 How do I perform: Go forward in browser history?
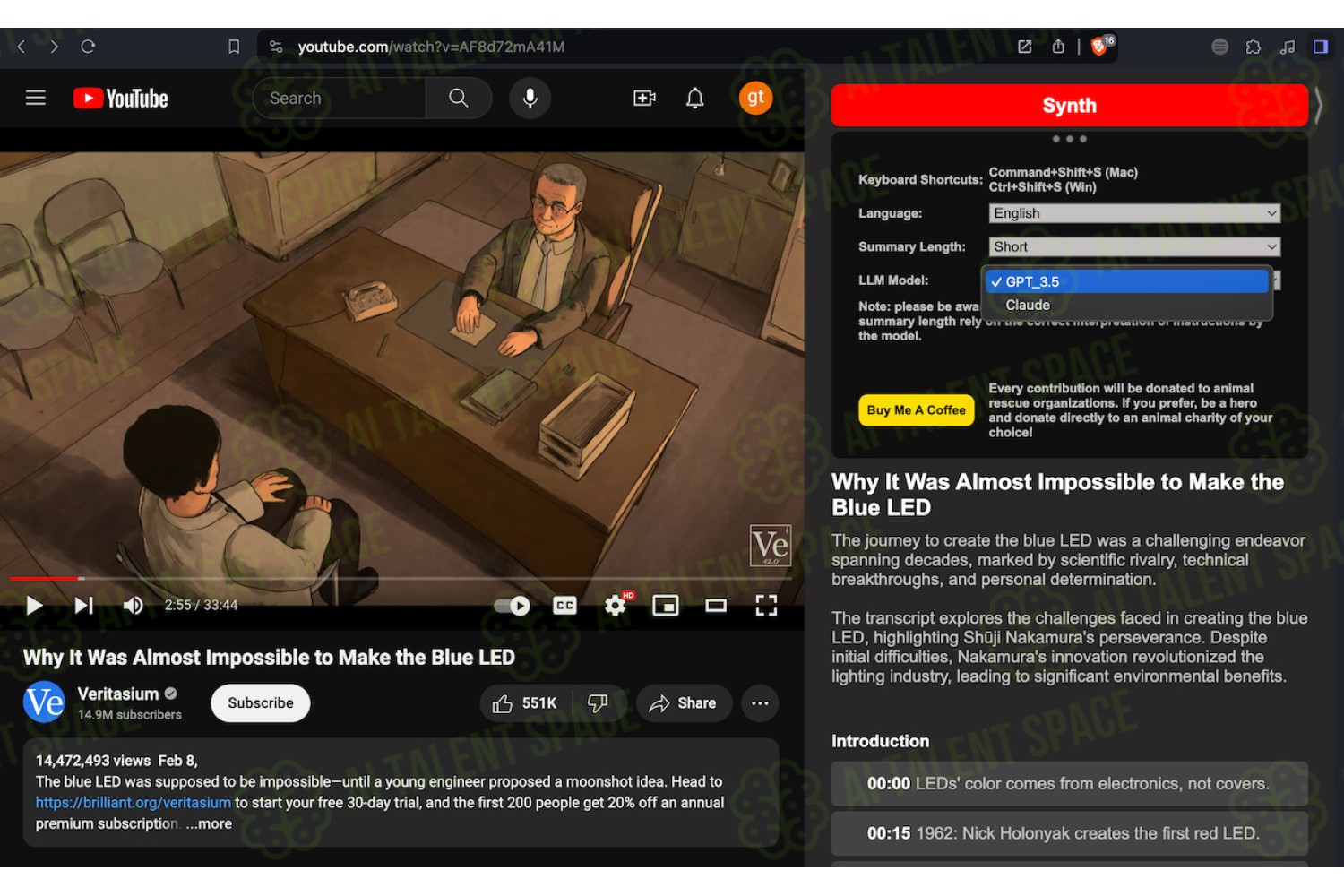54,47
